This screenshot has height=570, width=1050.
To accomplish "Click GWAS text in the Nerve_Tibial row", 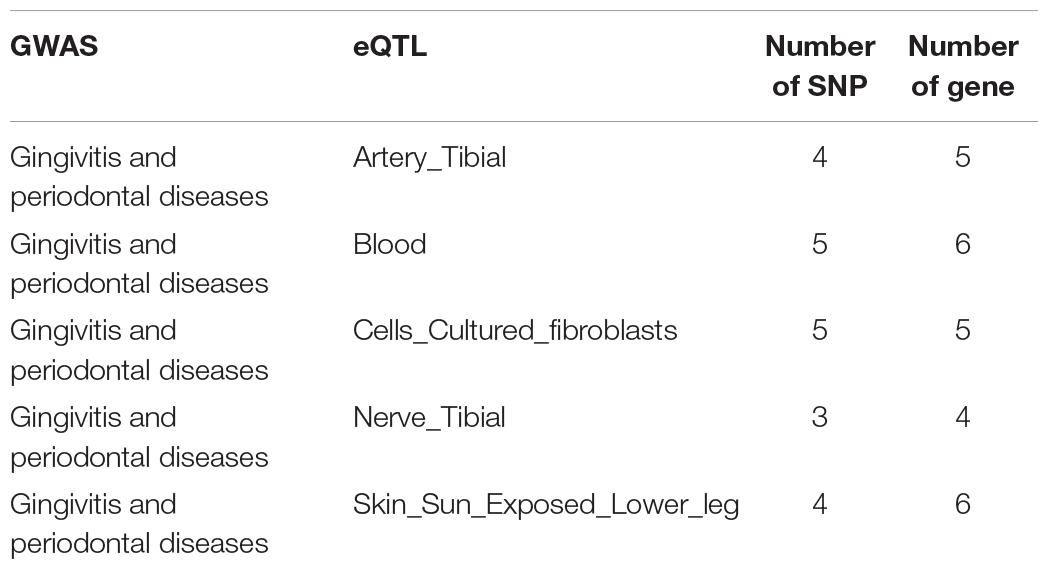I will (139, 437).
